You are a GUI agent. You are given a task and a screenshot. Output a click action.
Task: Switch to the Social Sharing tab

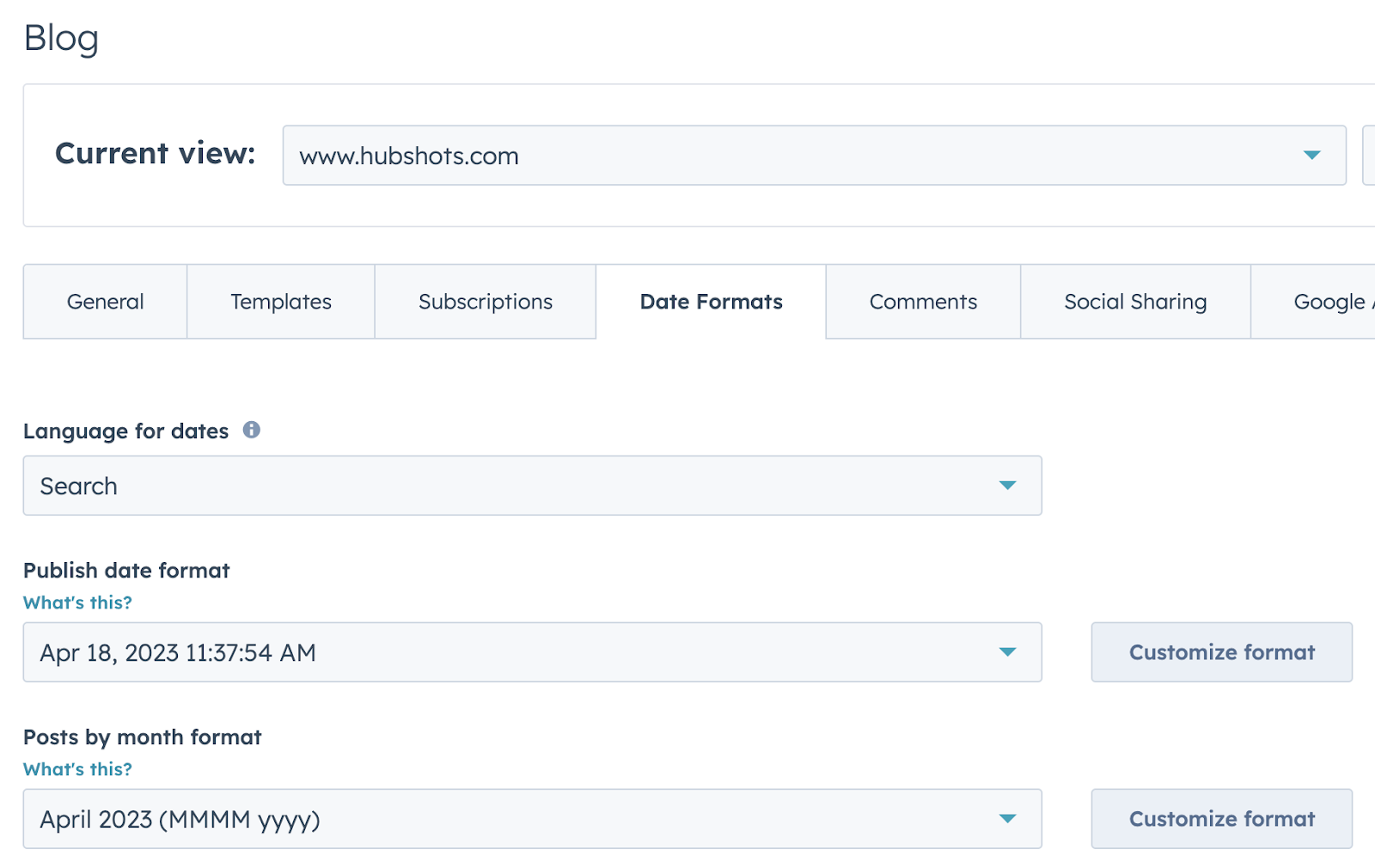pyautogui.click(x=1134, y=302)
